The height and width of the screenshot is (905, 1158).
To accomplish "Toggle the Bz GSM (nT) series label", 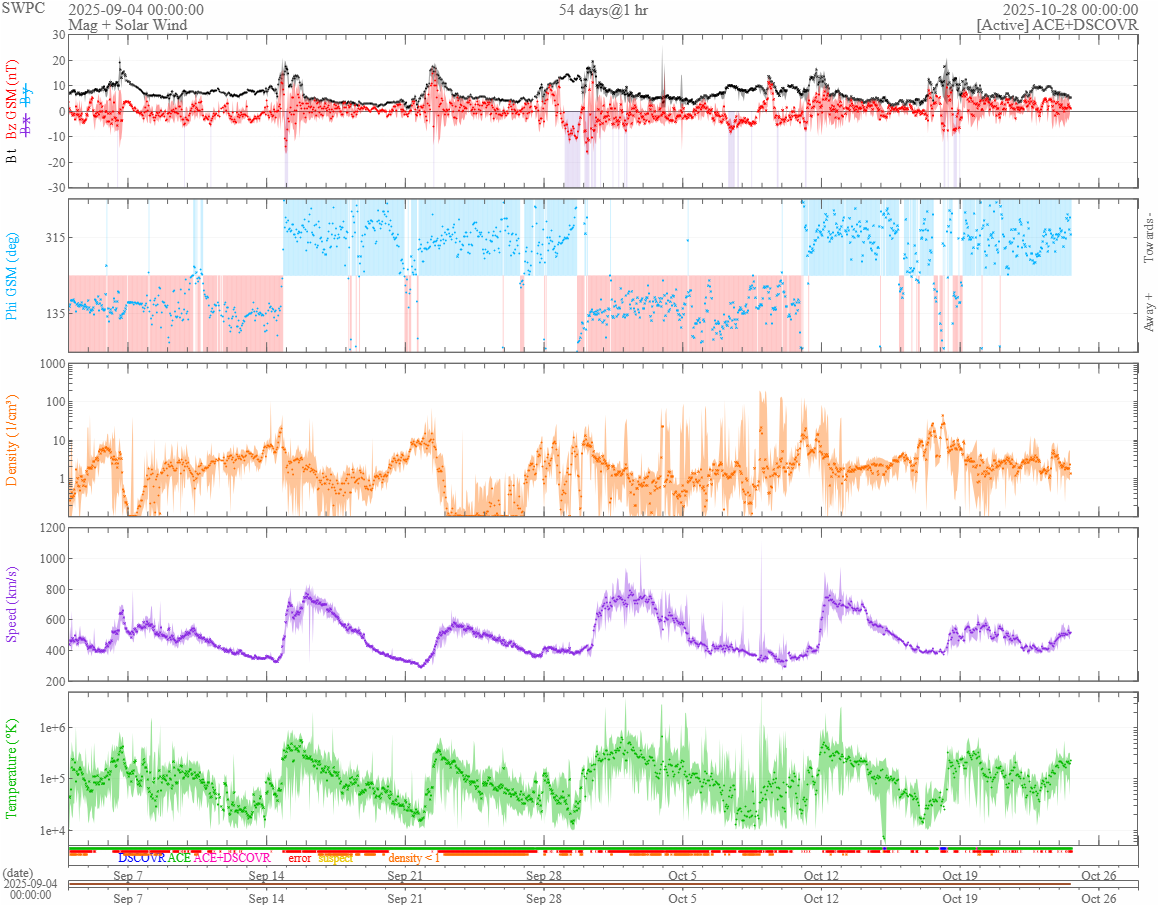I will 11,100.
